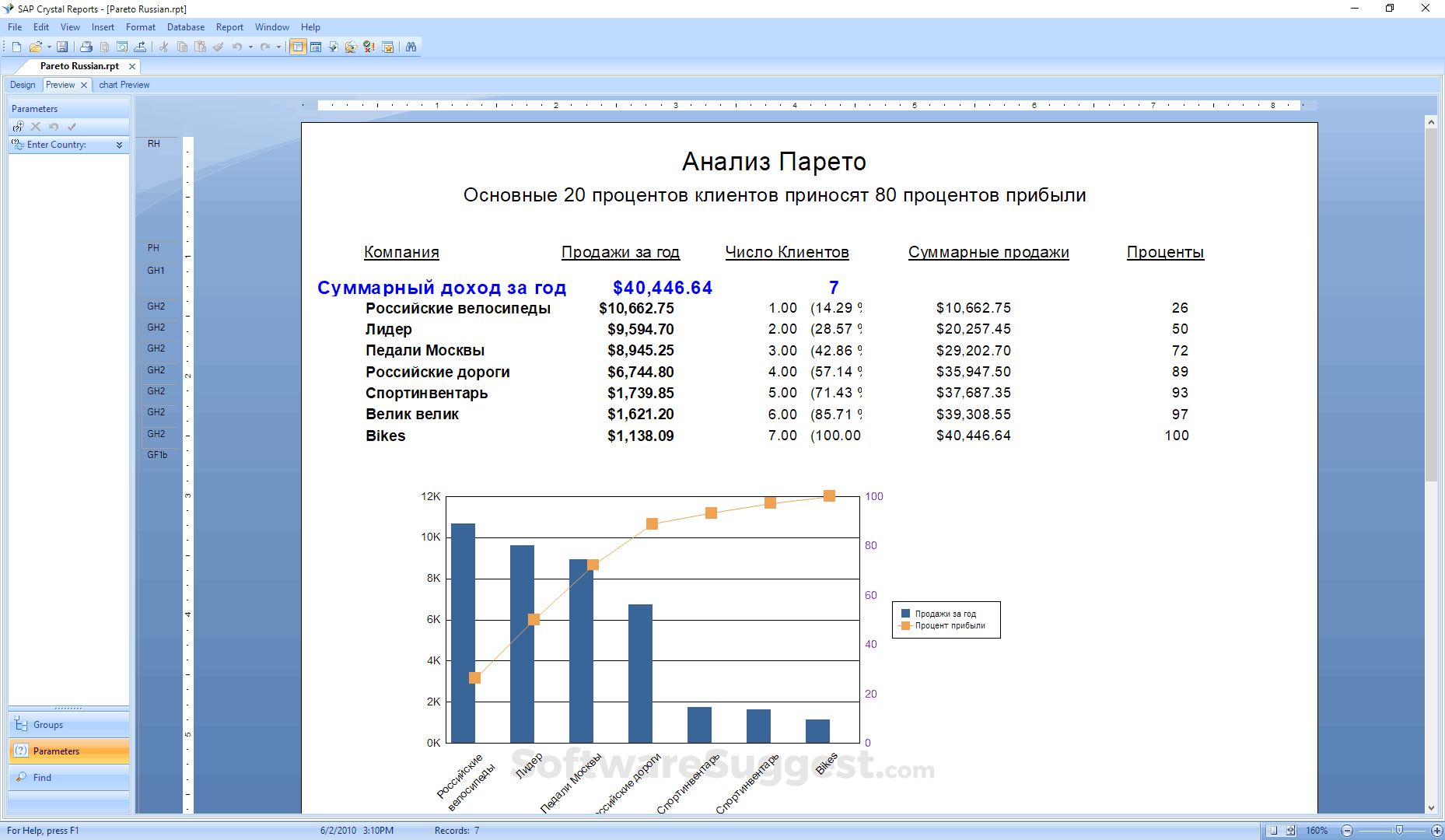Open the Report menu
This screenshot has height=840, width=1445.
[229, 26]
